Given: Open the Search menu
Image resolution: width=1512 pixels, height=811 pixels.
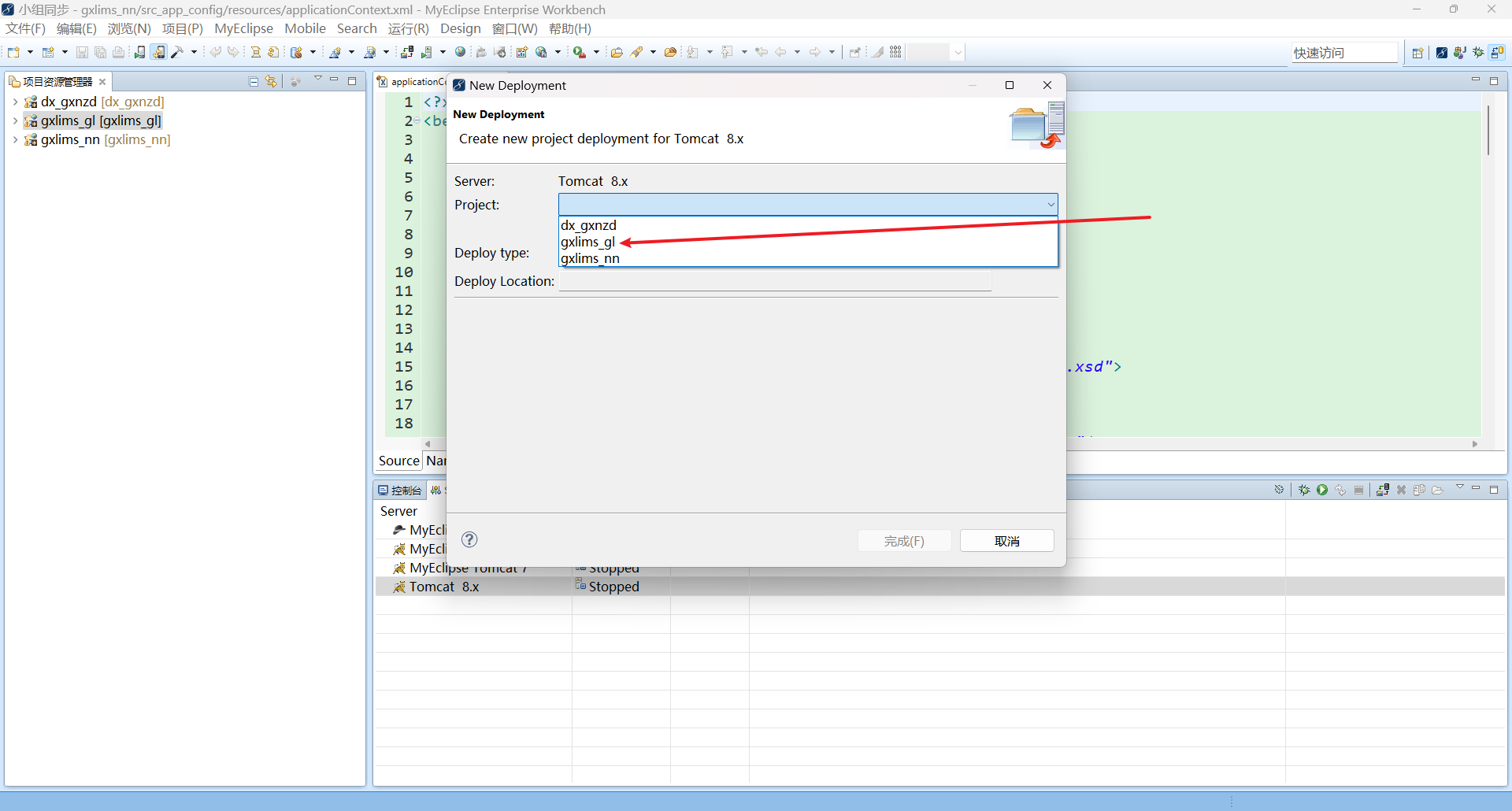Looking at the screenshot, I should click(x=357, y=28).
